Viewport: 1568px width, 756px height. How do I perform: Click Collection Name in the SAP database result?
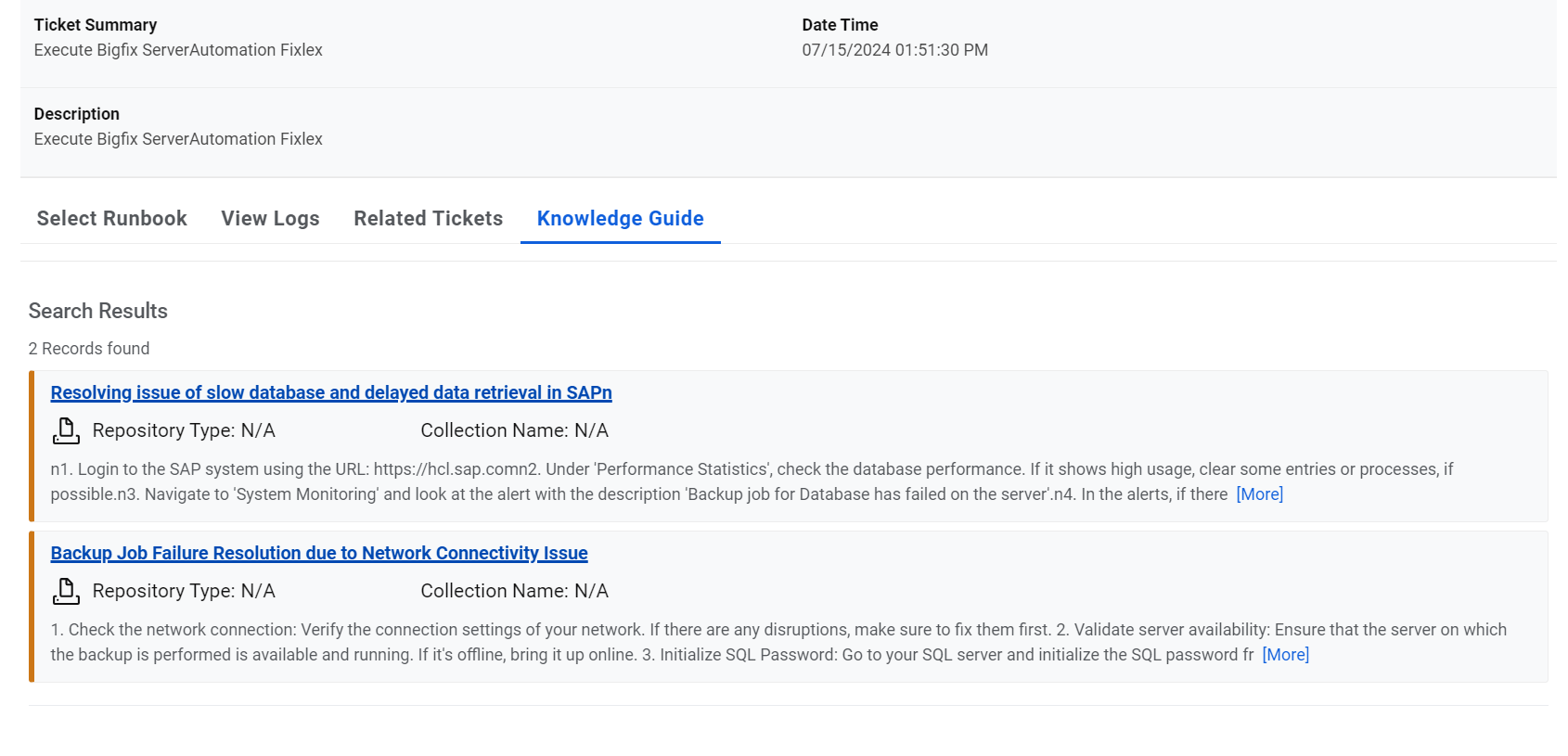(x=514, y=430)
